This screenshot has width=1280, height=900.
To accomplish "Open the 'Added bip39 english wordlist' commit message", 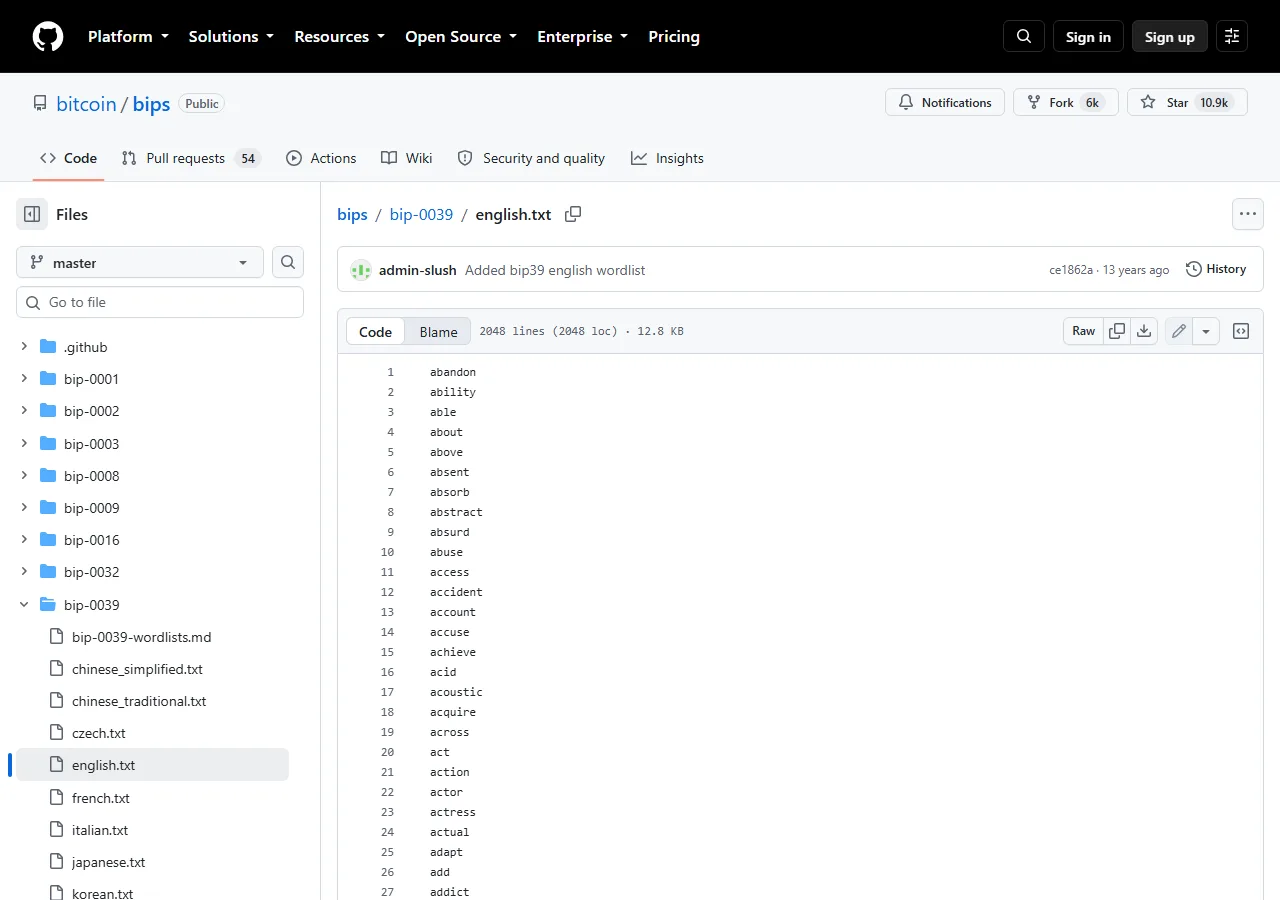I will click(x=555, y=270).
